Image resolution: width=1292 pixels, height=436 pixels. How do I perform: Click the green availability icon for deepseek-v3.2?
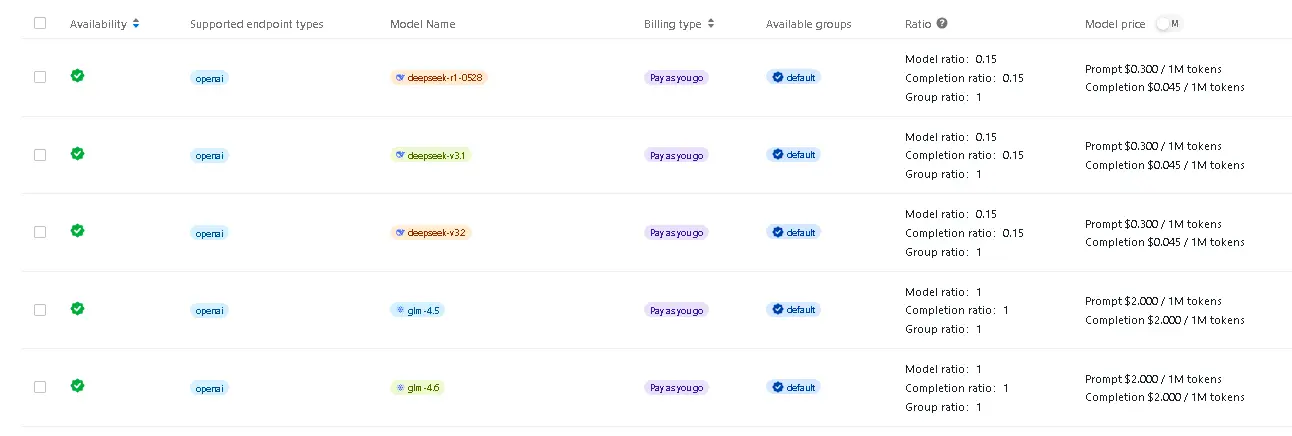tap(77, 230)
